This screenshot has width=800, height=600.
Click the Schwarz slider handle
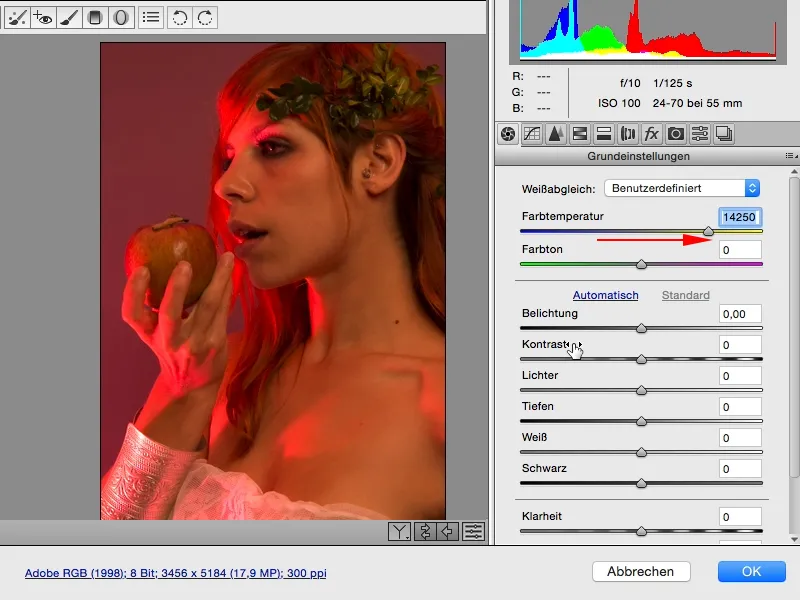tap(641, 484)
